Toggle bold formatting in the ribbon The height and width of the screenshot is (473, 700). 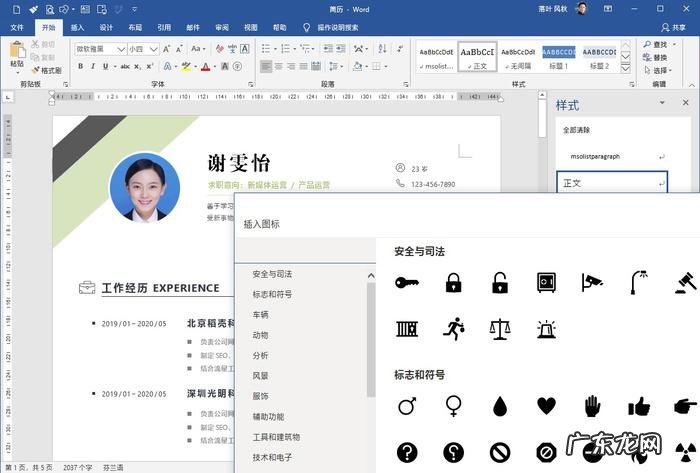click(79, 67)
